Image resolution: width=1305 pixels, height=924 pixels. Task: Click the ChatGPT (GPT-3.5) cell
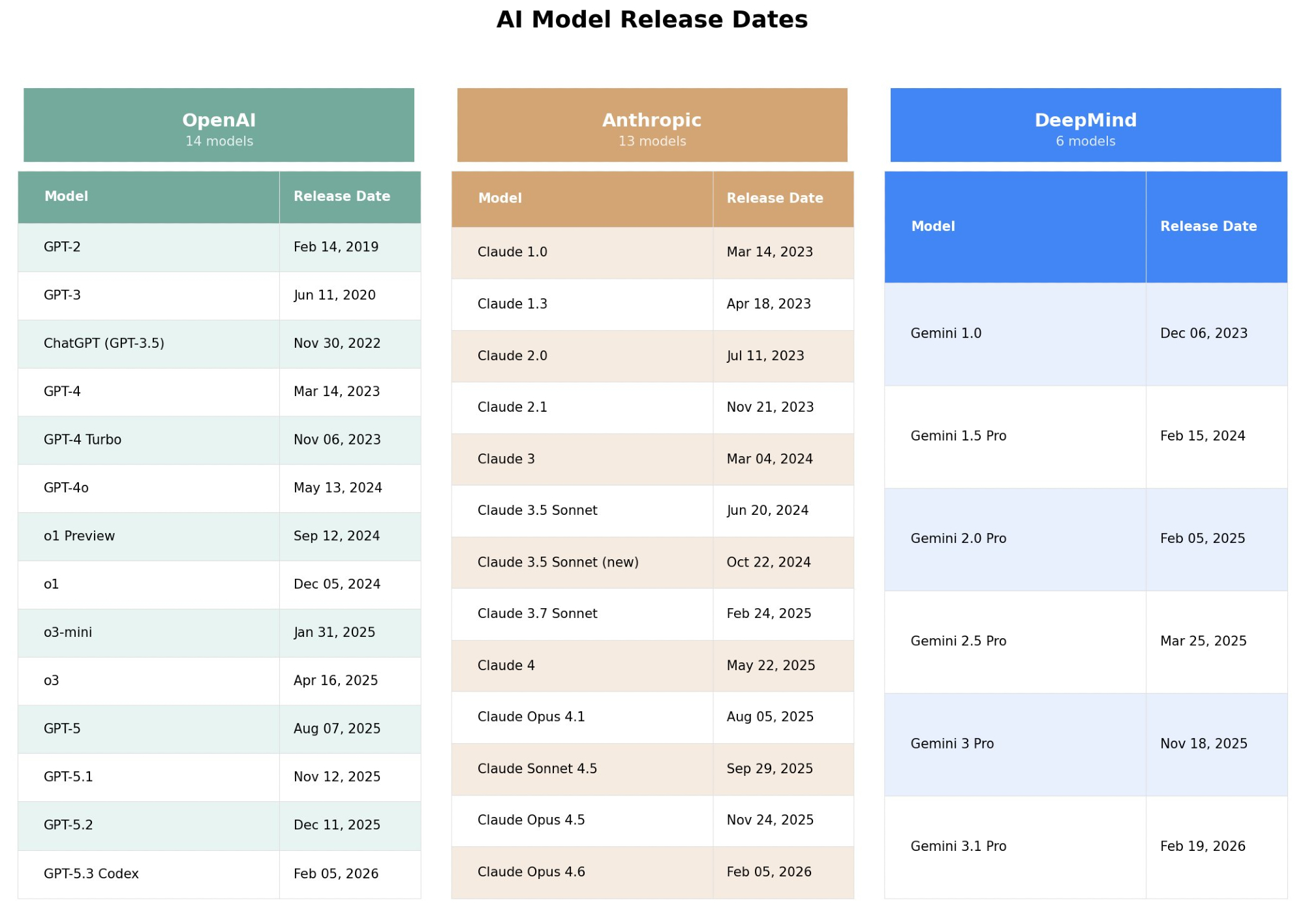104,343
